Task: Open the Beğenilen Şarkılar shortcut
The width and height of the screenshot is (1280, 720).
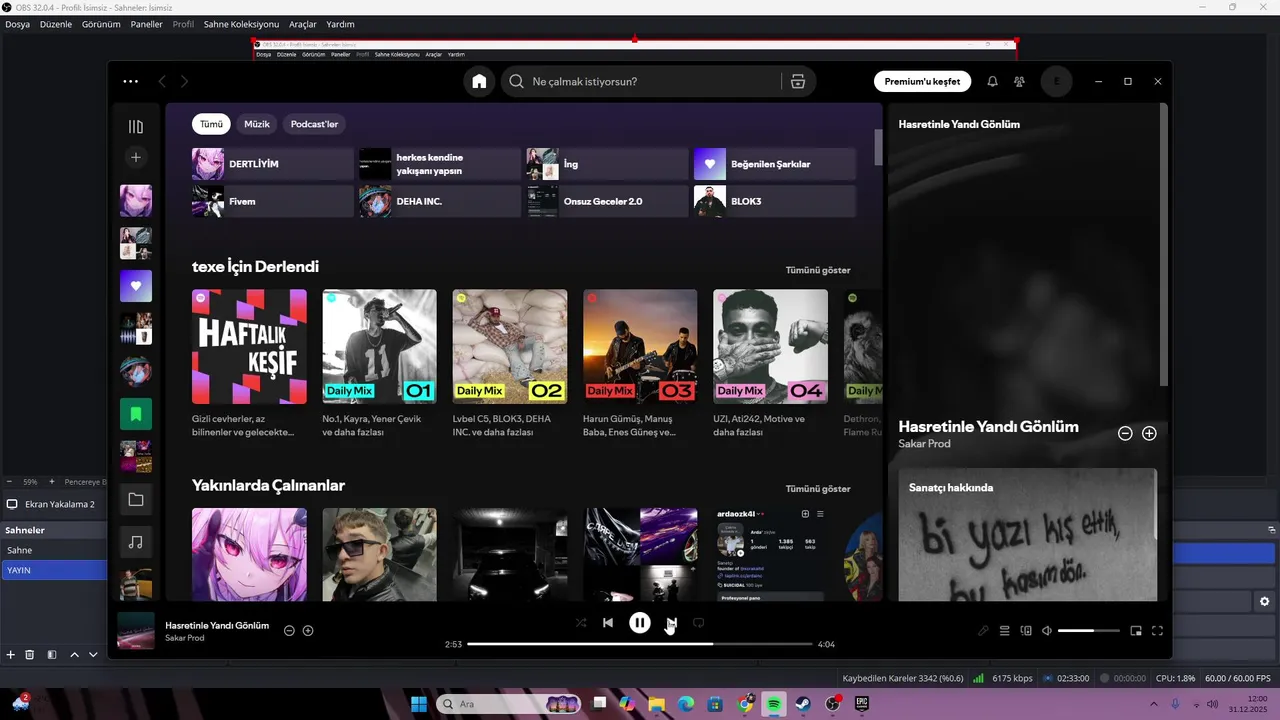Action: click(775, 164)
